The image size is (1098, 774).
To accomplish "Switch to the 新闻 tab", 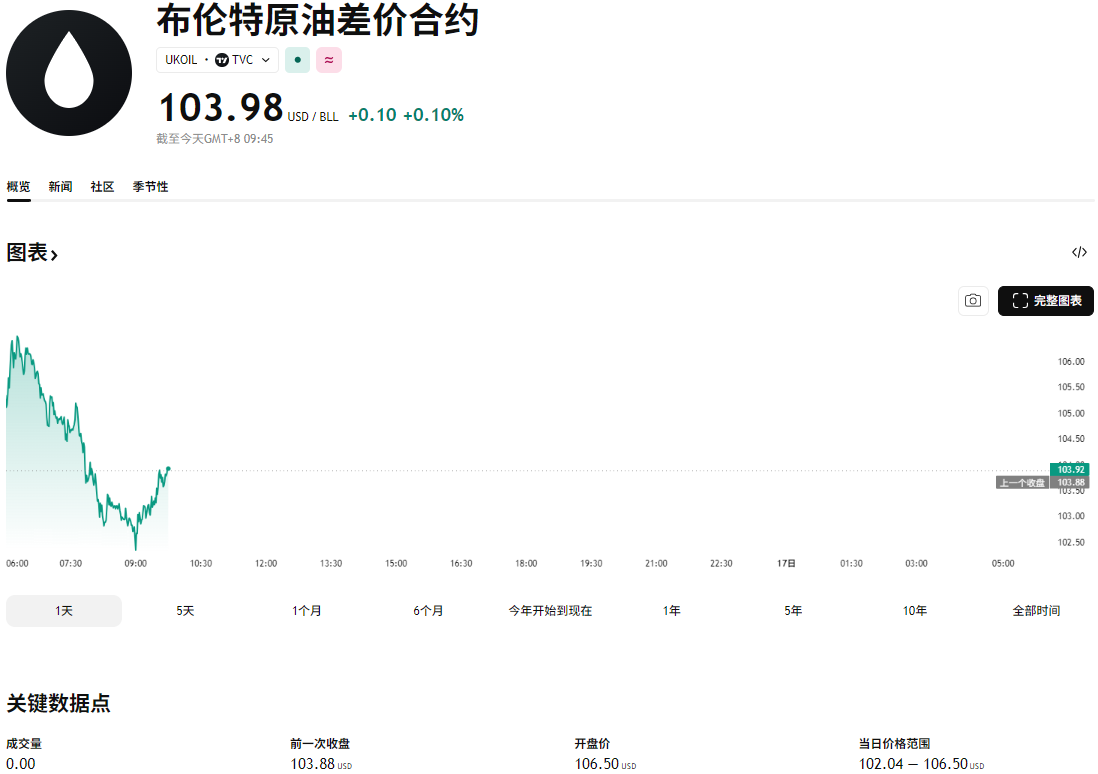I will [60, 187].
